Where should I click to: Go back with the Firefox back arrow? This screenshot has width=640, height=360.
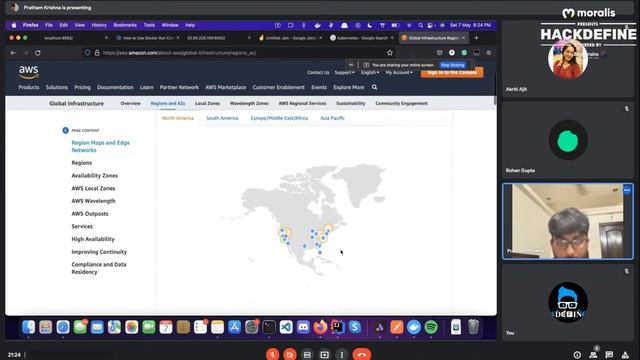(13, 53)
